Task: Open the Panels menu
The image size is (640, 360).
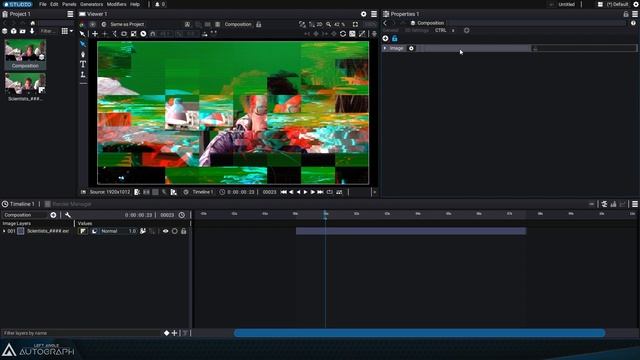Action: click(x=69, y=4)
